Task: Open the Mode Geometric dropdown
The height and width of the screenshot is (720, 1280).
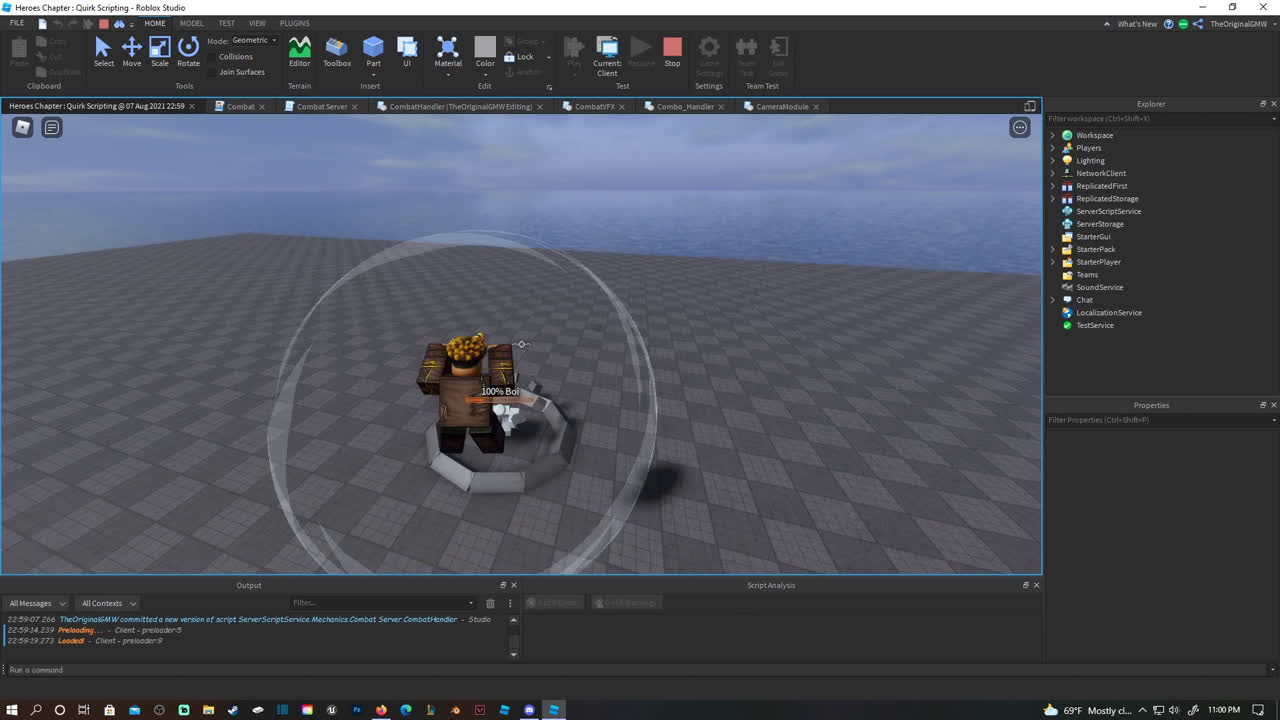Action: pos(254,40)
